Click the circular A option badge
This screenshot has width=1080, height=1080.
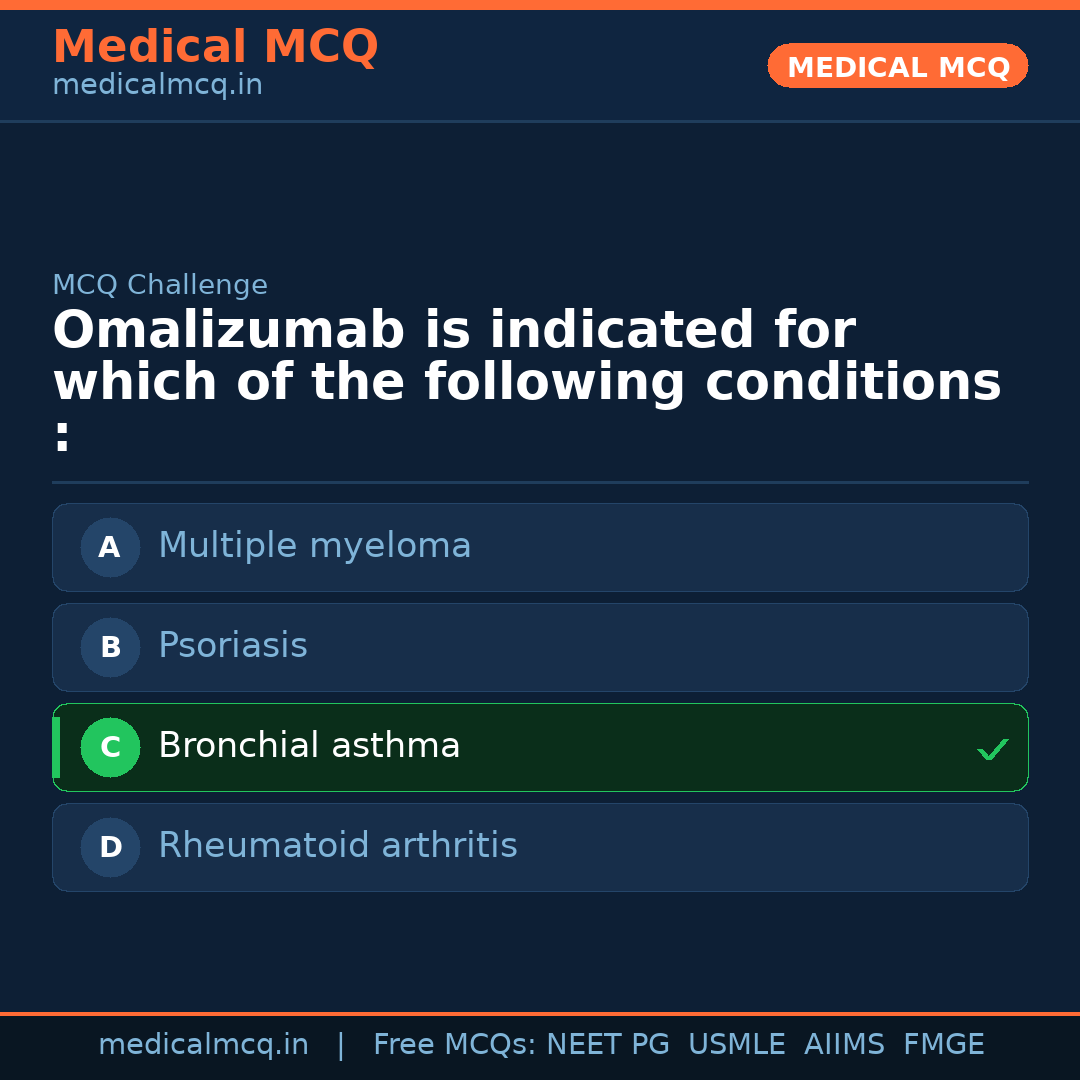click(x=110, y=547)
